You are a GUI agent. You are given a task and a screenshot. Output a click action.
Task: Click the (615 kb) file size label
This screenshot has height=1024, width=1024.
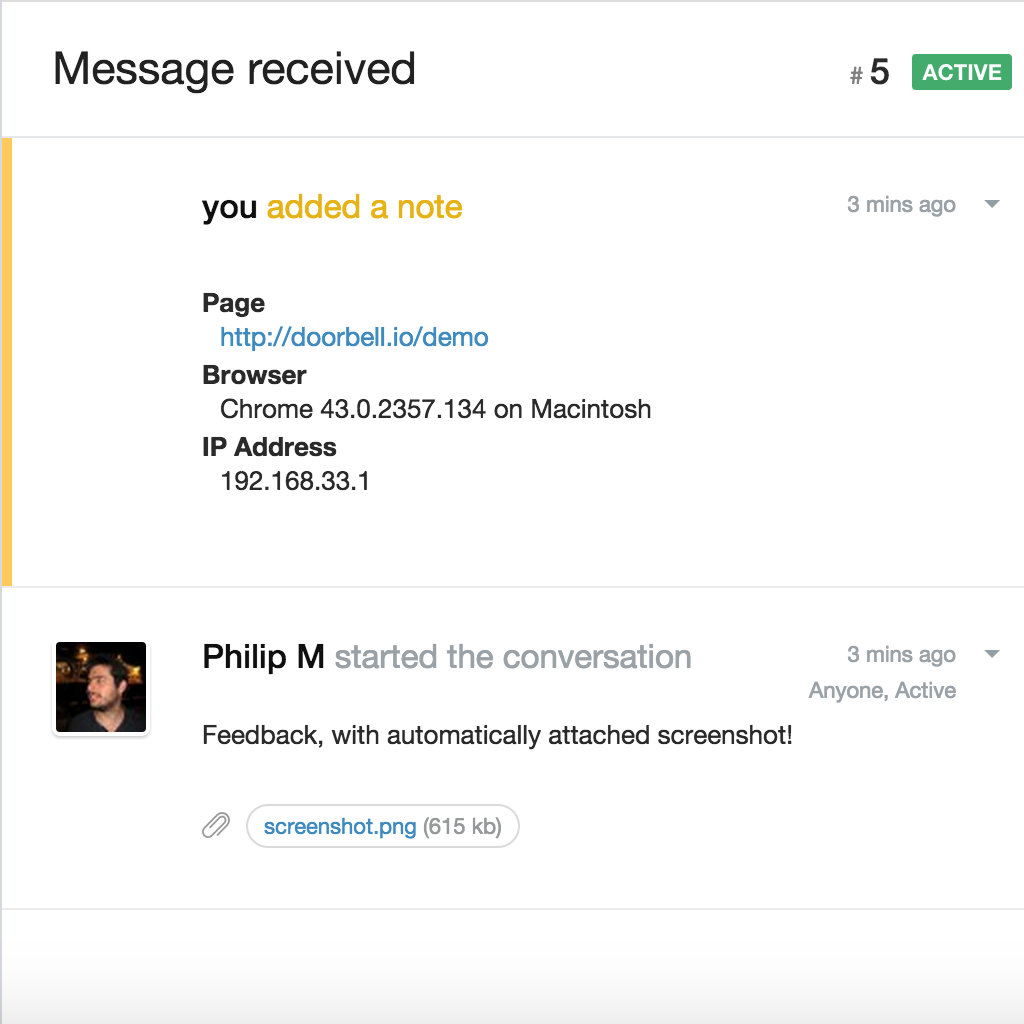coord(462,826)
